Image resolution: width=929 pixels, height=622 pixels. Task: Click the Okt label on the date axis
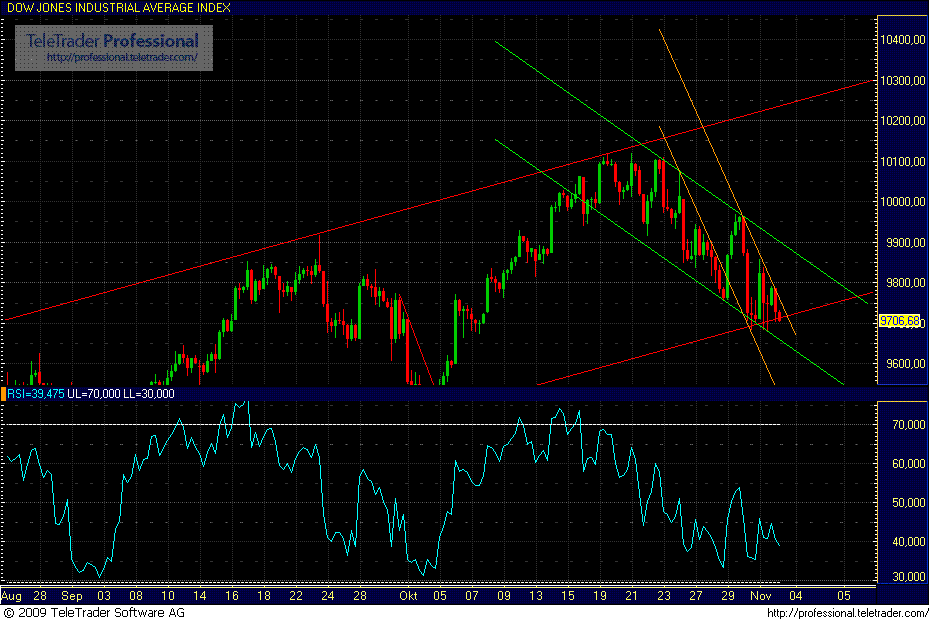click(x=408, y=594)
